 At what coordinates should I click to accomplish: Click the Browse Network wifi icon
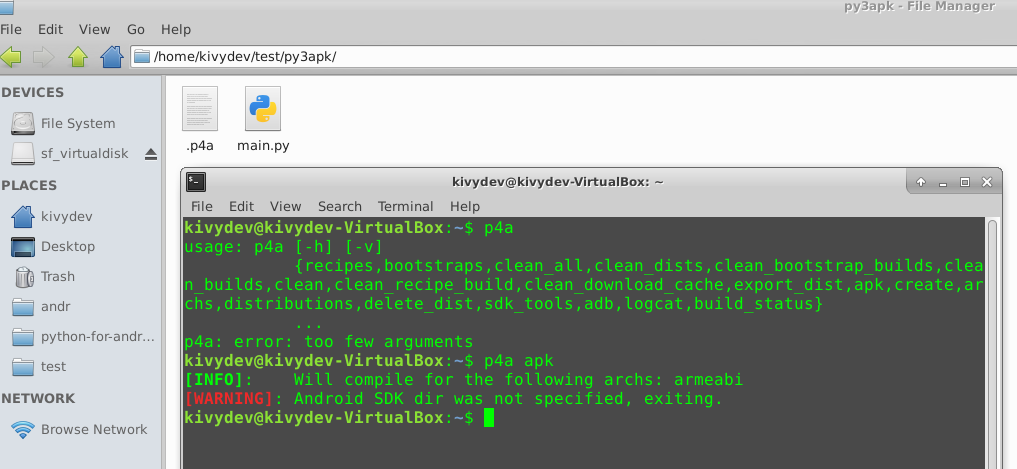[x=23, y=429]
